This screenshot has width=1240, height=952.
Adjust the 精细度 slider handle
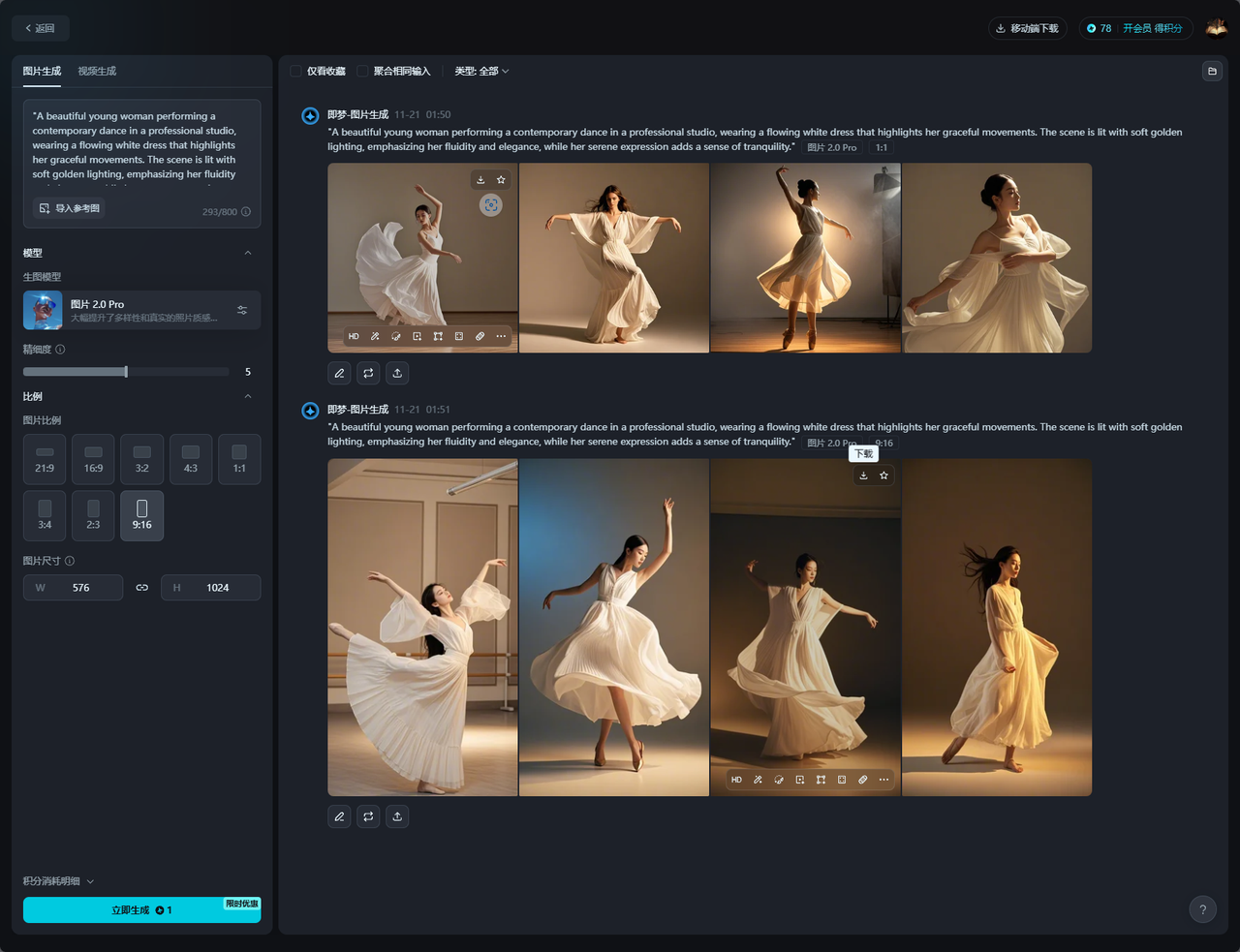126,372
